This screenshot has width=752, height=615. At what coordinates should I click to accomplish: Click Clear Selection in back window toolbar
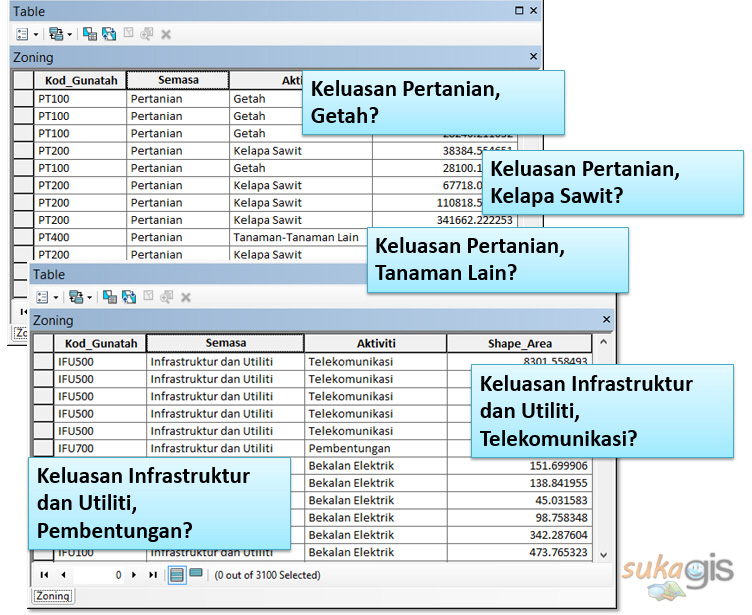point(128,33)
